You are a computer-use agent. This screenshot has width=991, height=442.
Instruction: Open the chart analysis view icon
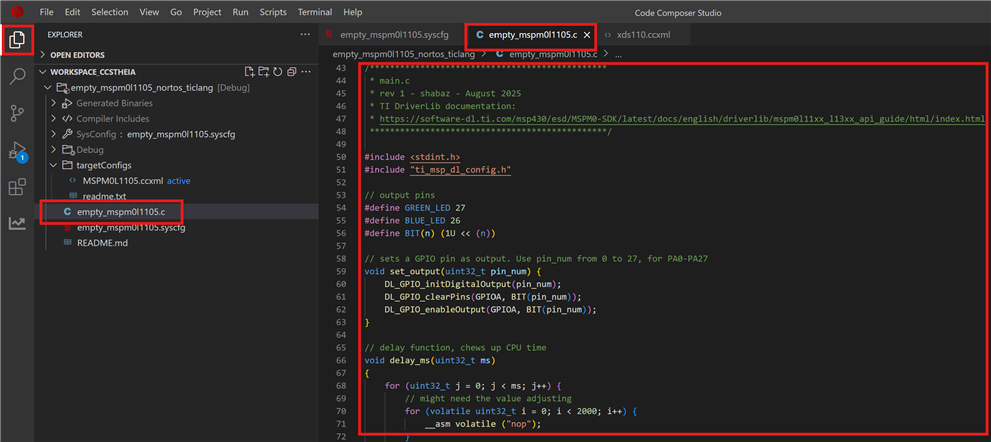click(x=17, y=223)
